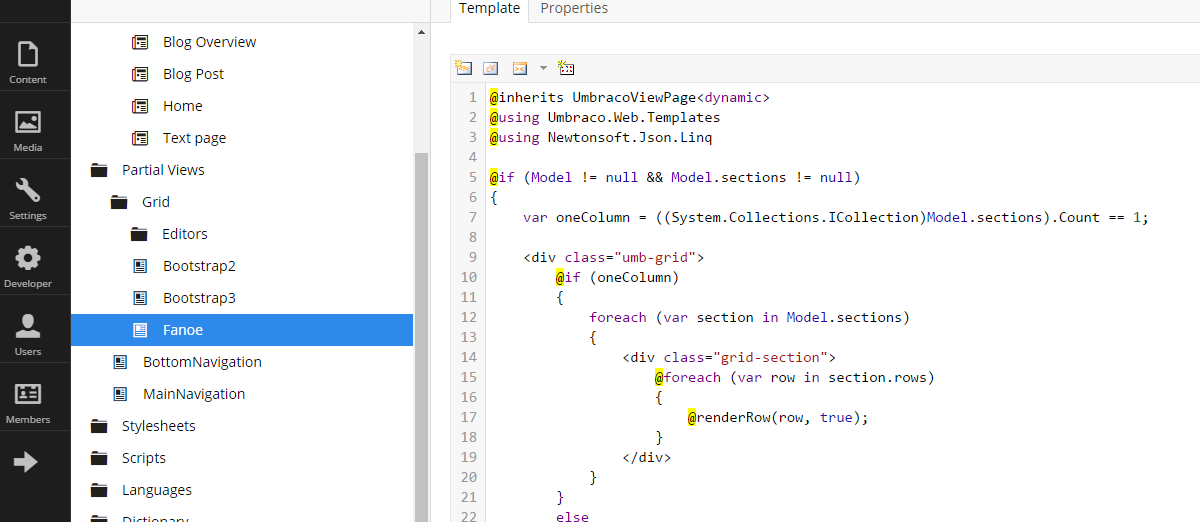Open the dropdown arrow in editor toolbar
This screenshot has height=525, width=1200.
pos(543,68)
